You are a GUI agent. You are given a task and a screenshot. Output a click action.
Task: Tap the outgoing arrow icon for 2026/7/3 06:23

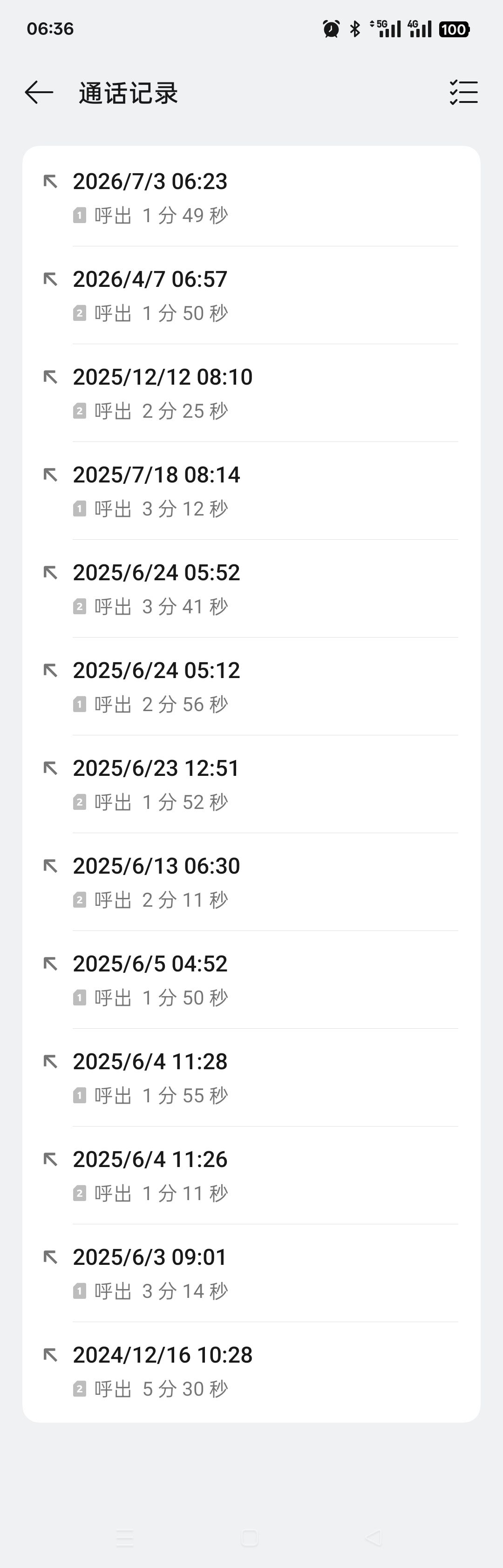[x=51, y=181]
